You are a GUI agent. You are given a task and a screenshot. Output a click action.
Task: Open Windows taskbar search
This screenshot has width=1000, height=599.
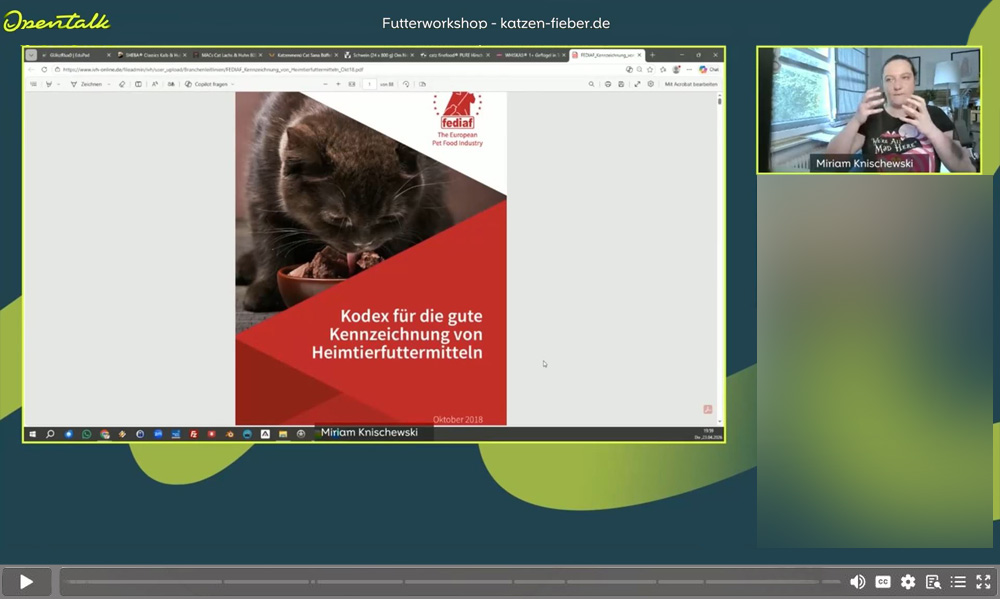click(50, 434)
